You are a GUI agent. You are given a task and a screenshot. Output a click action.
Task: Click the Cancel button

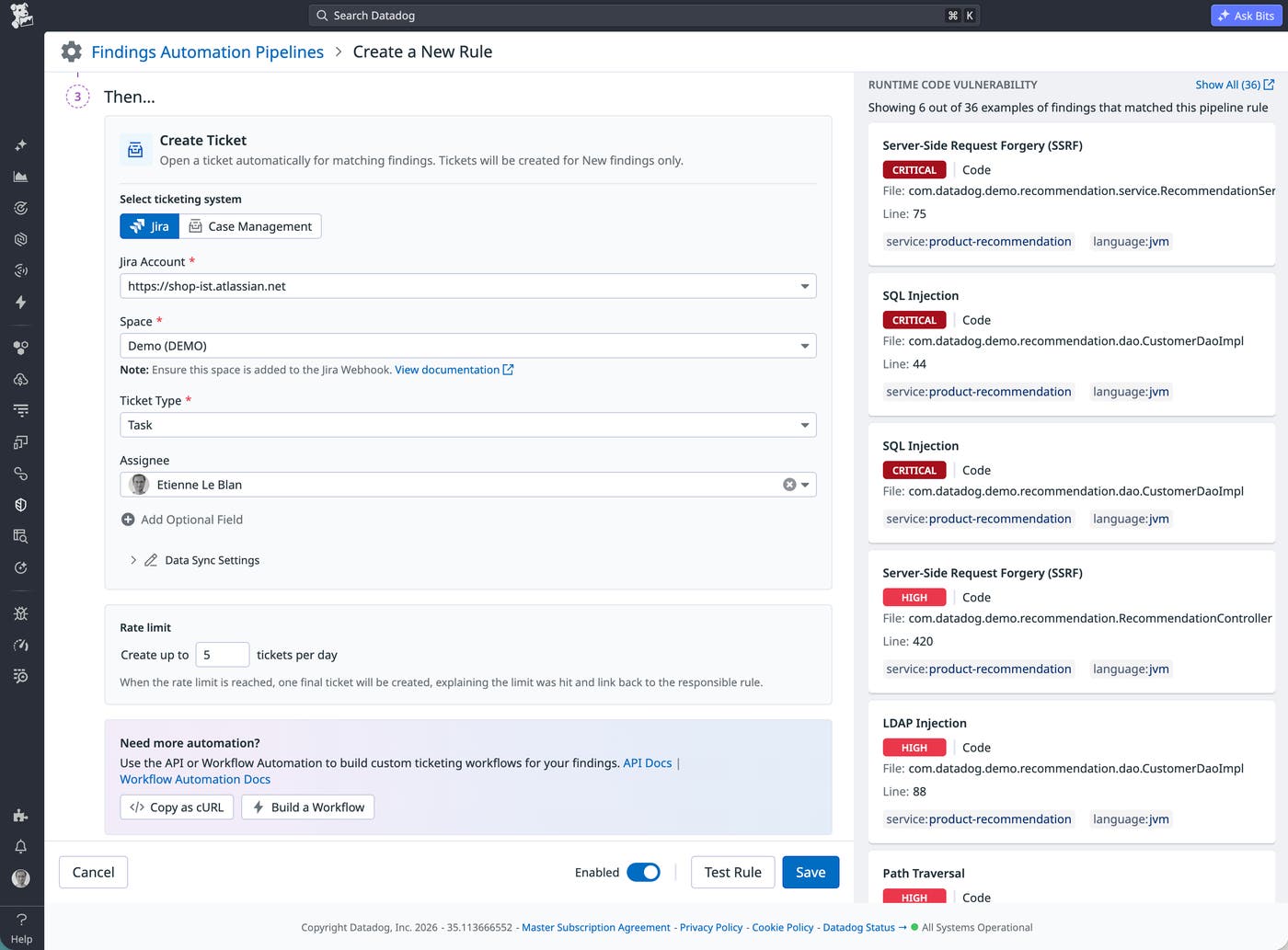(93, 872)
